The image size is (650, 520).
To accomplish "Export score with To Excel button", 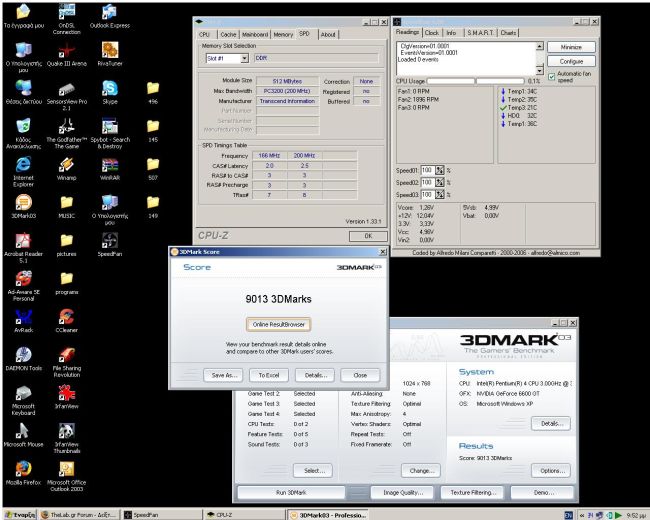I will coord(269,375).
